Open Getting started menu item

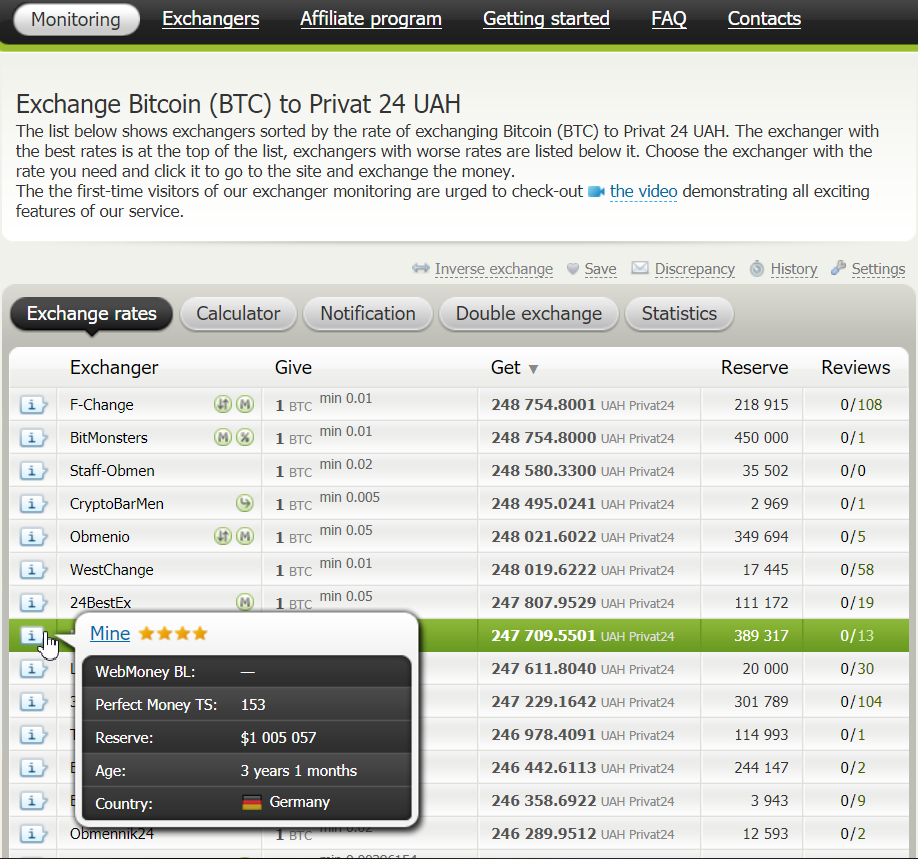(546, 19)
